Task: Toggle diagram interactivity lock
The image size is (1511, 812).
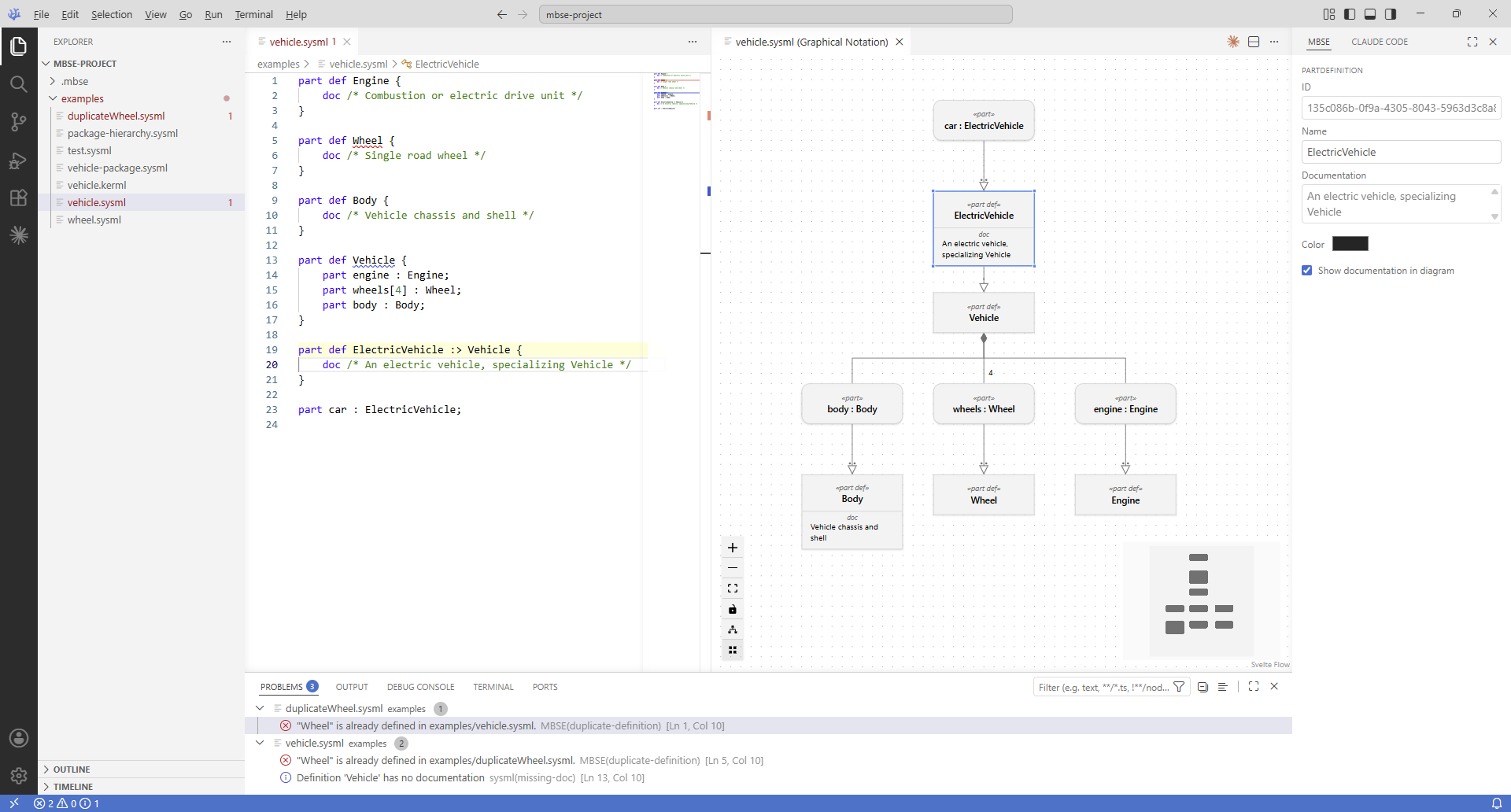Action: tap(733, 609)
